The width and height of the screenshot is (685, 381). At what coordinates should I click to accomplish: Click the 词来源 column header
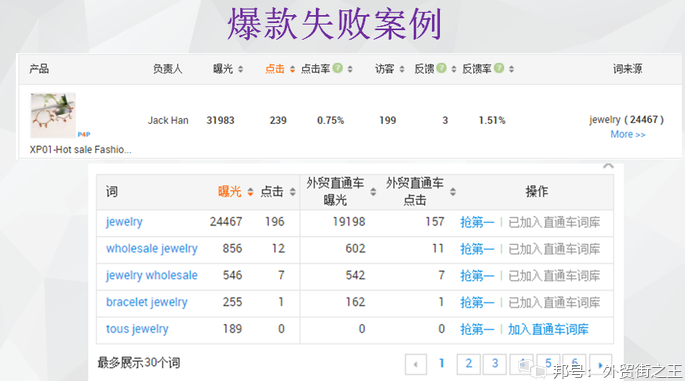[627, 69]
